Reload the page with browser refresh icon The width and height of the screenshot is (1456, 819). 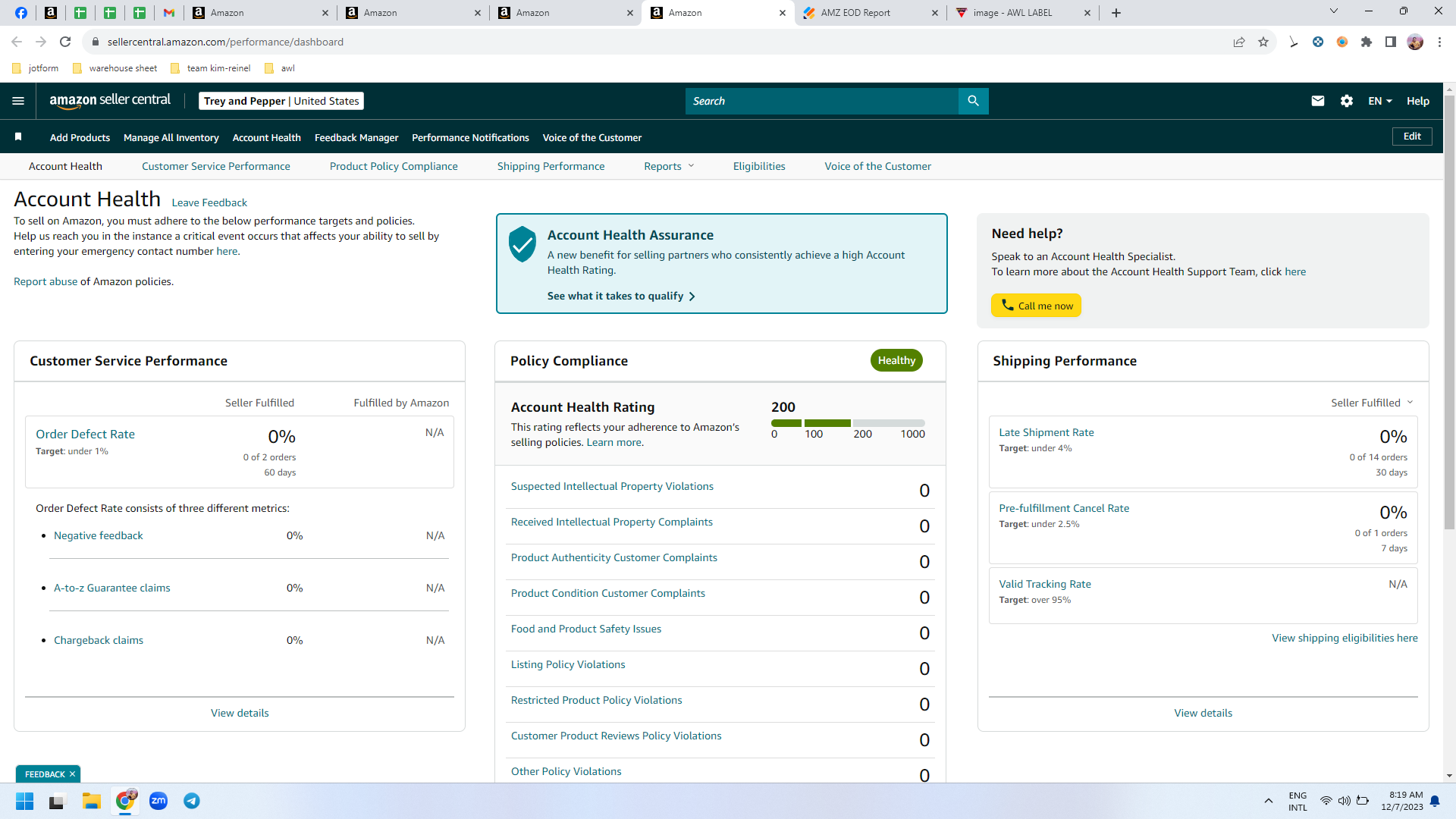point(65,42)
